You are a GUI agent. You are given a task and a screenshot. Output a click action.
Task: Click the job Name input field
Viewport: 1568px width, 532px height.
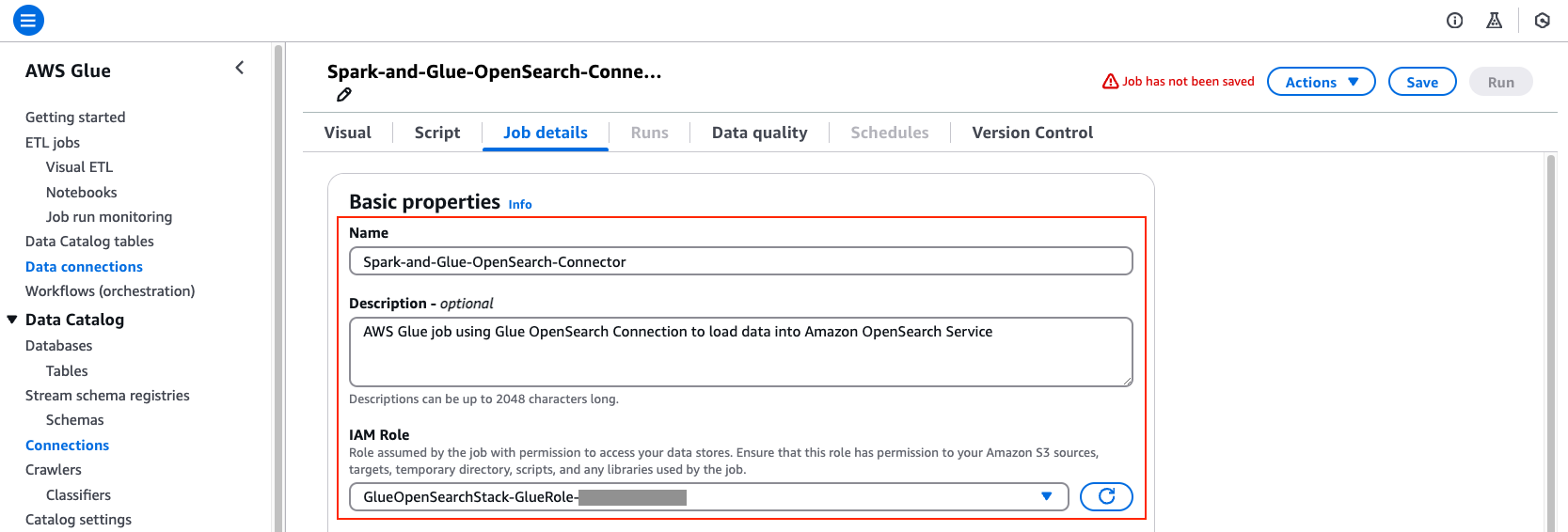(740, 261)
